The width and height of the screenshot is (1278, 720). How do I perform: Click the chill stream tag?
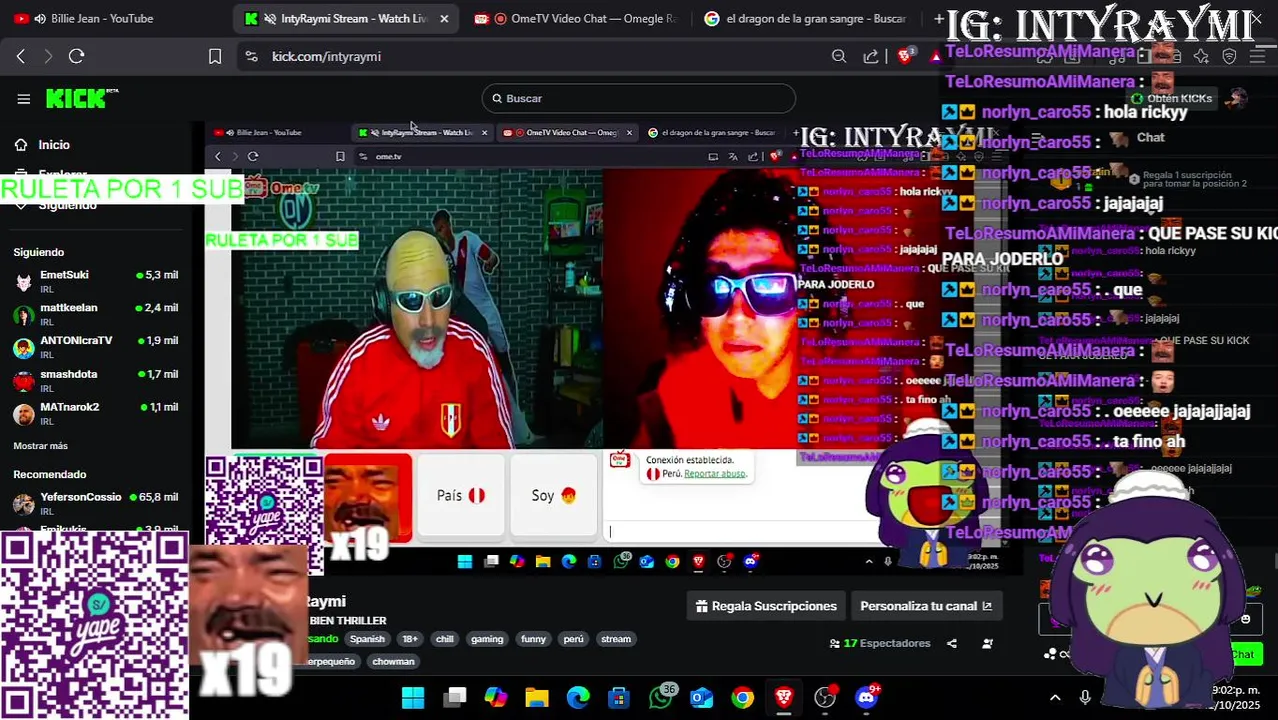[445, 639]
